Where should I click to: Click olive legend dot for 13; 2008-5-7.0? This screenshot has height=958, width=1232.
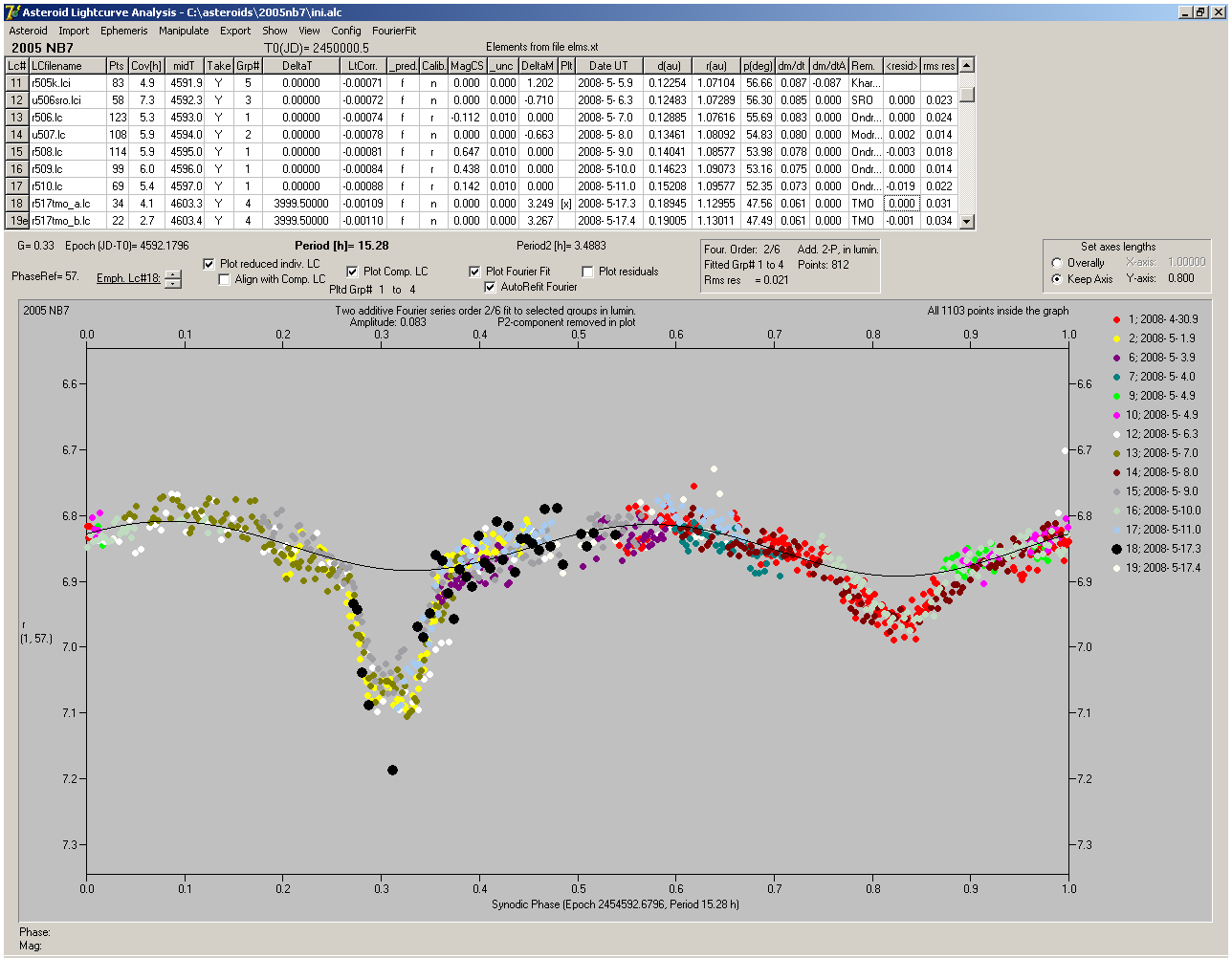pos(1117,453)
